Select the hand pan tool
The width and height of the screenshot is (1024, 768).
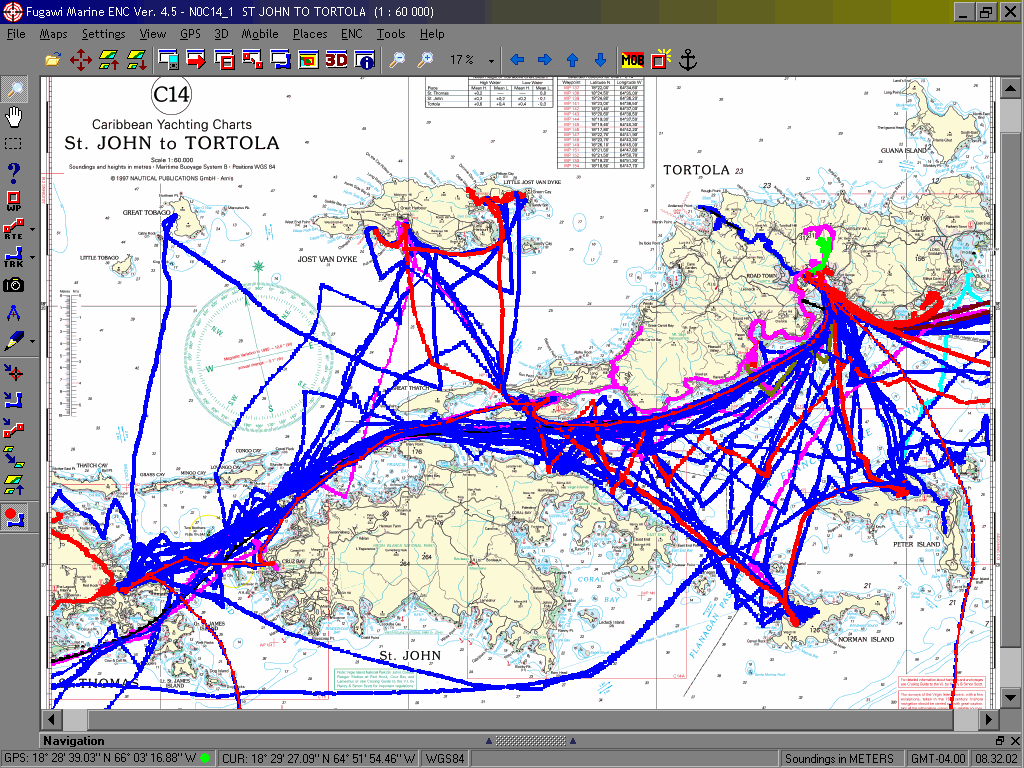14,117
